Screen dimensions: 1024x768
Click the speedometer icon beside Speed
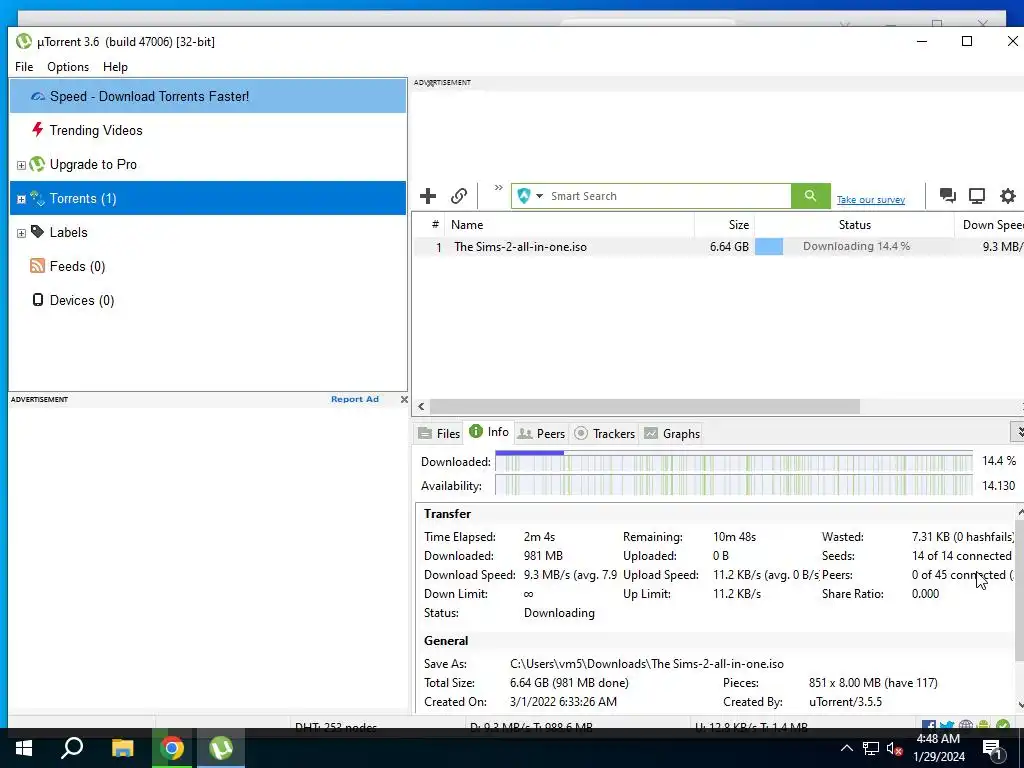(37, 96)
